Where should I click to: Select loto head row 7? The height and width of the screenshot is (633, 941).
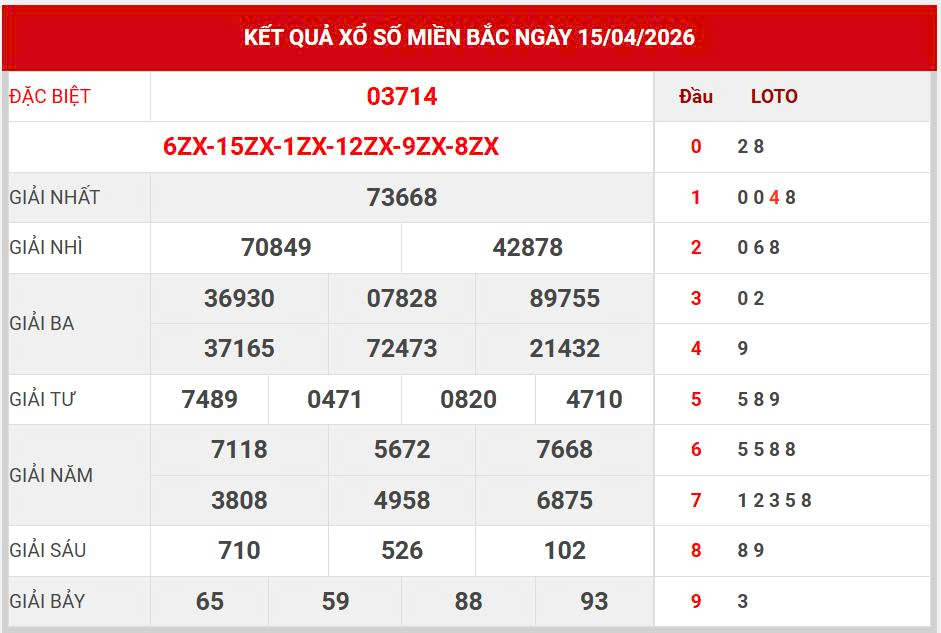(x=696, y=500)
